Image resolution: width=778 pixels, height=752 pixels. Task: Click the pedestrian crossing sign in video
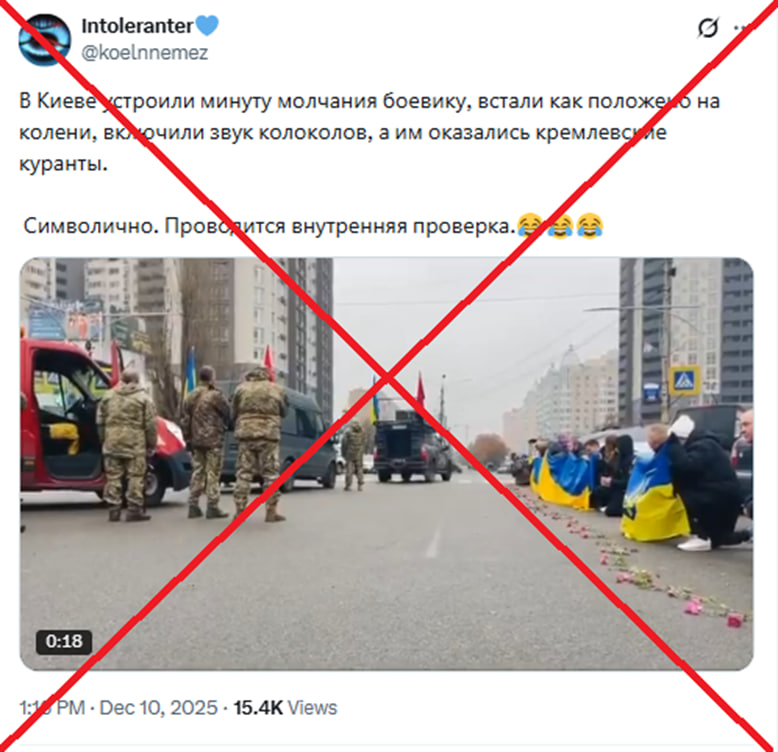684,380
